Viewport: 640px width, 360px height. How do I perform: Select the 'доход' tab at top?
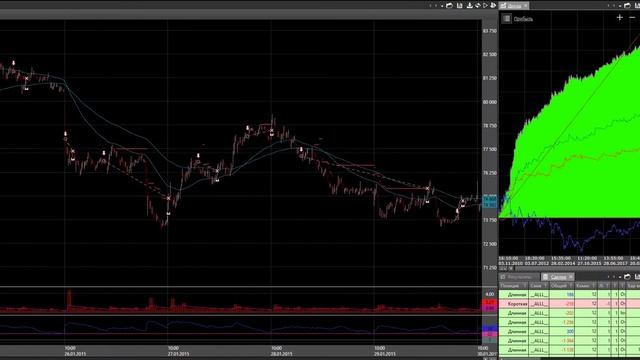point(514,5)
